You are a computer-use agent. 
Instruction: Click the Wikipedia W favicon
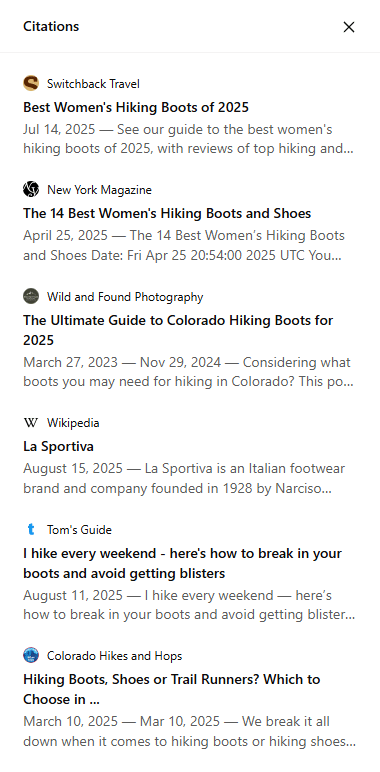coord(31,422)
